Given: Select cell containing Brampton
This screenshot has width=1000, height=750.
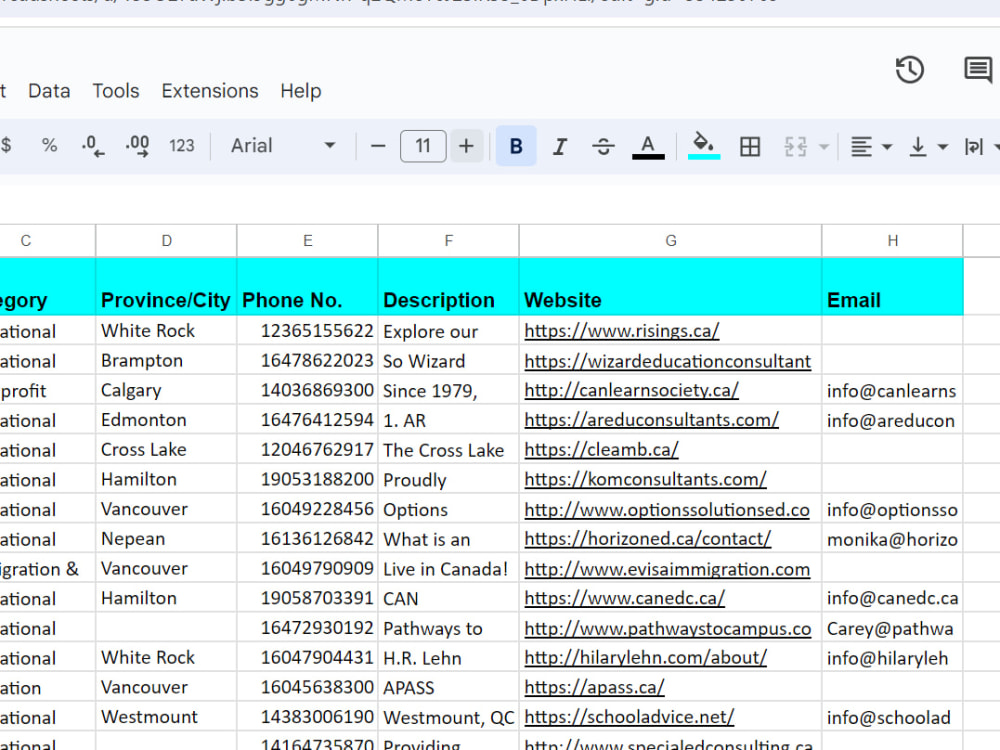Looking at the screenshot, I should 166,360.
